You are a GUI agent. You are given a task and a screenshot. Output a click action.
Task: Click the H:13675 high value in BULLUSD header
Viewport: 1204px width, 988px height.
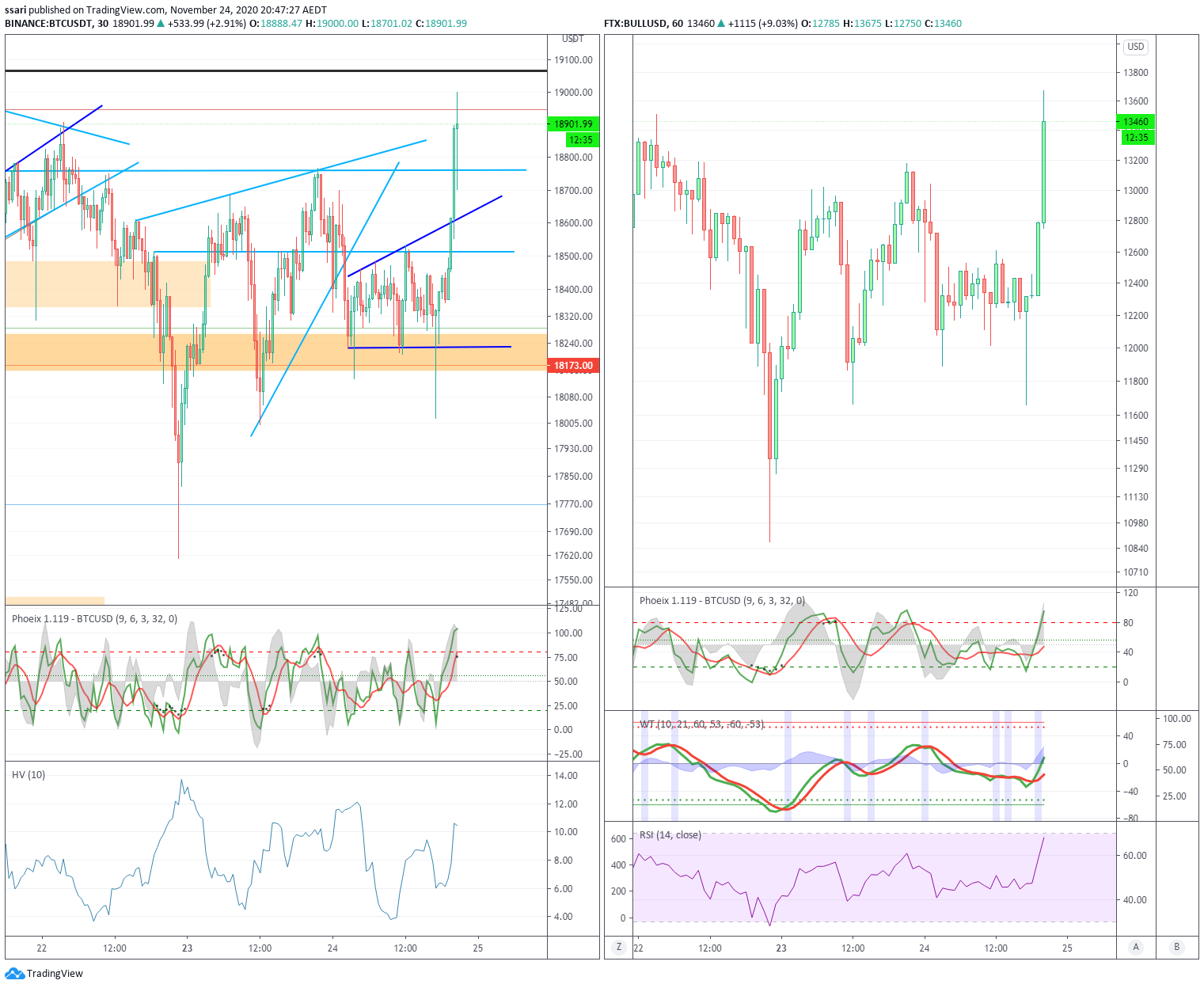click(x=862, y=24)
